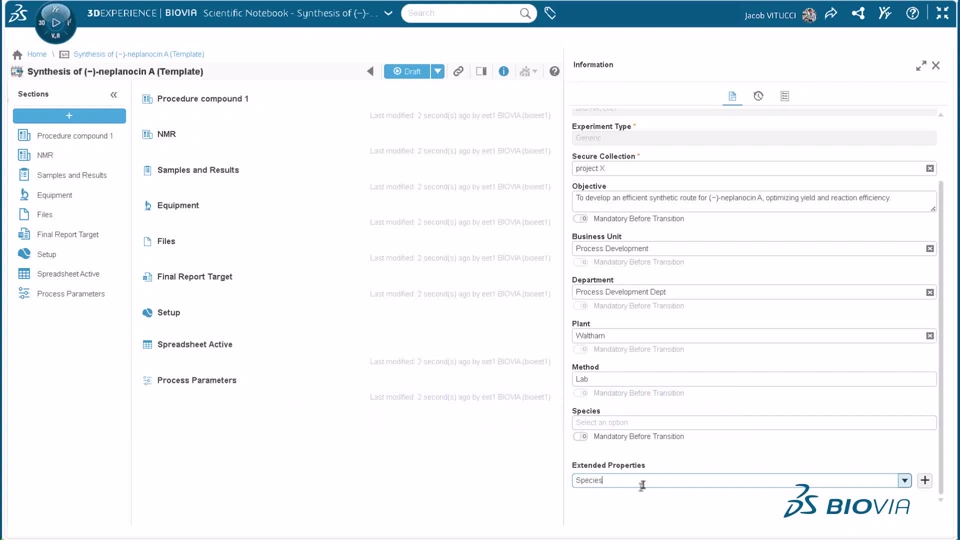Viewport: 960px width, 540px height.
Task: Clear the Secure Collection value project X
Action: 930,168
